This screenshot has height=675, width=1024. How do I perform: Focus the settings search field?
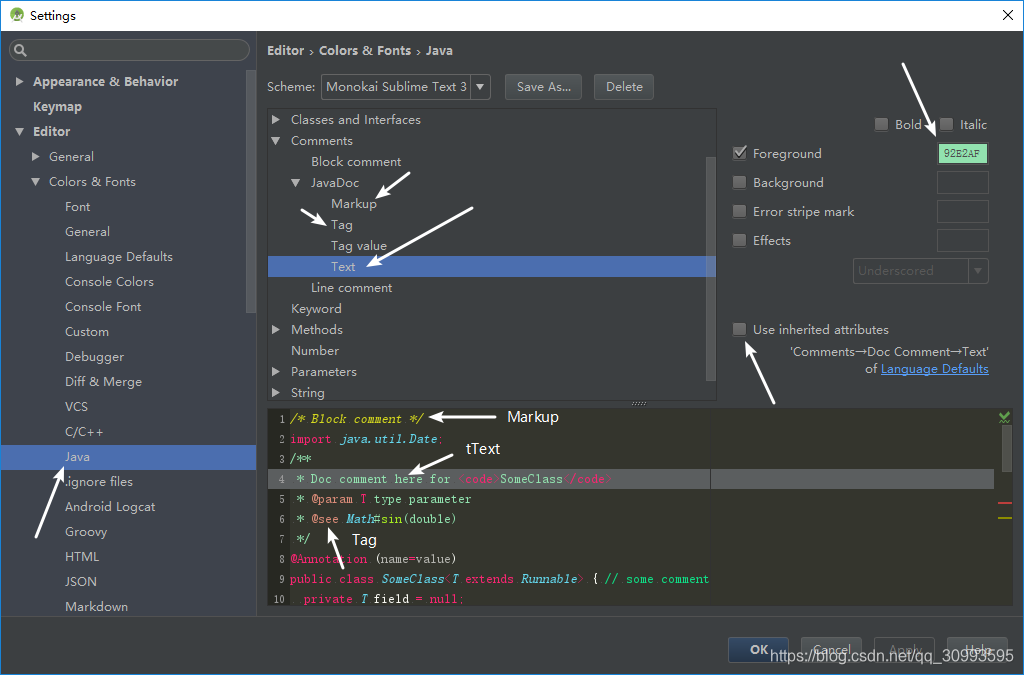pos(129,50)
